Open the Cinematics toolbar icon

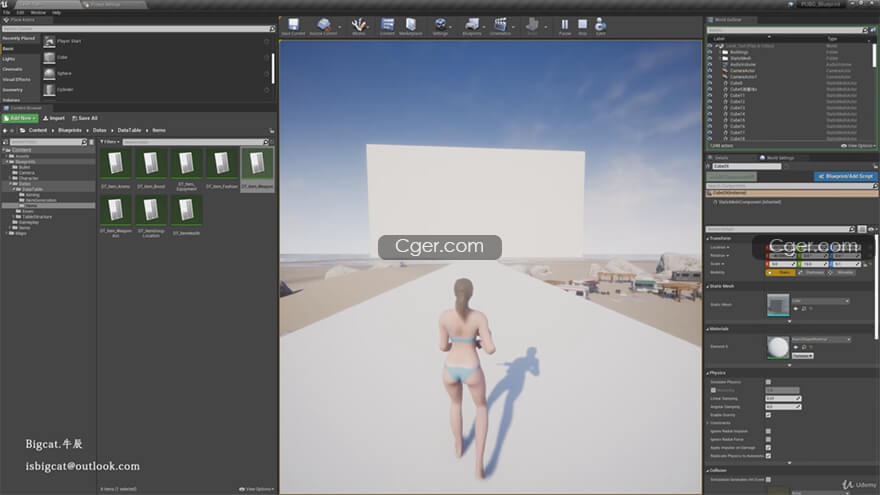point(500,25)
